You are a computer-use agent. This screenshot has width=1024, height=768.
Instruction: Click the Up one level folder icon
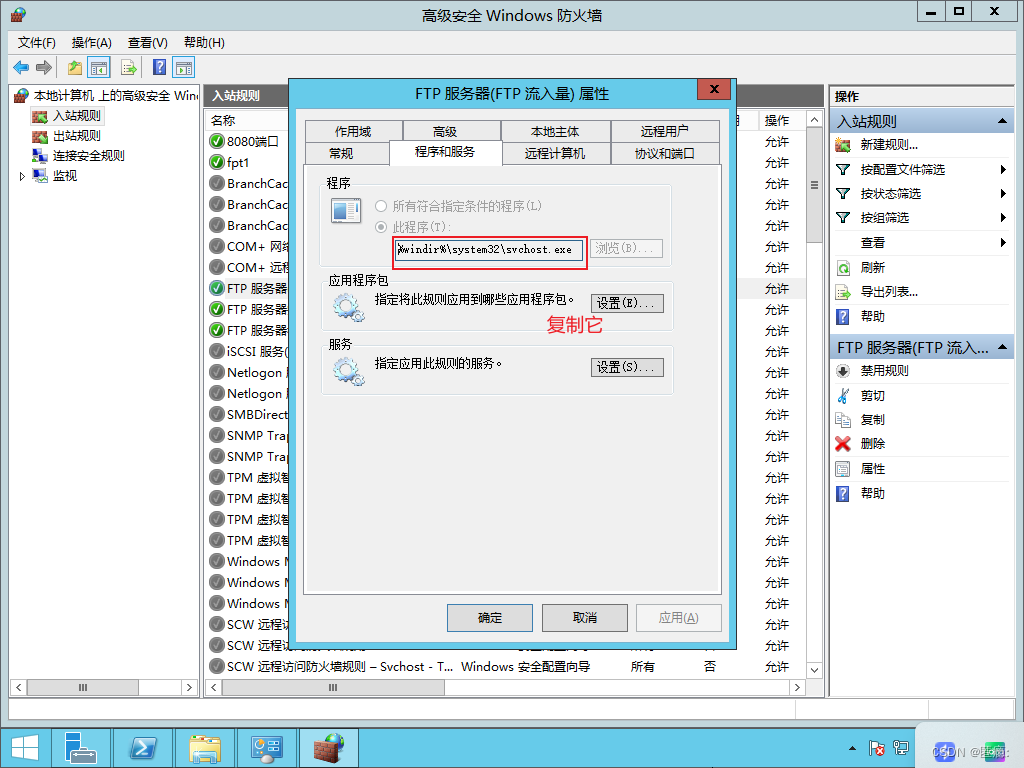point(75,67)
